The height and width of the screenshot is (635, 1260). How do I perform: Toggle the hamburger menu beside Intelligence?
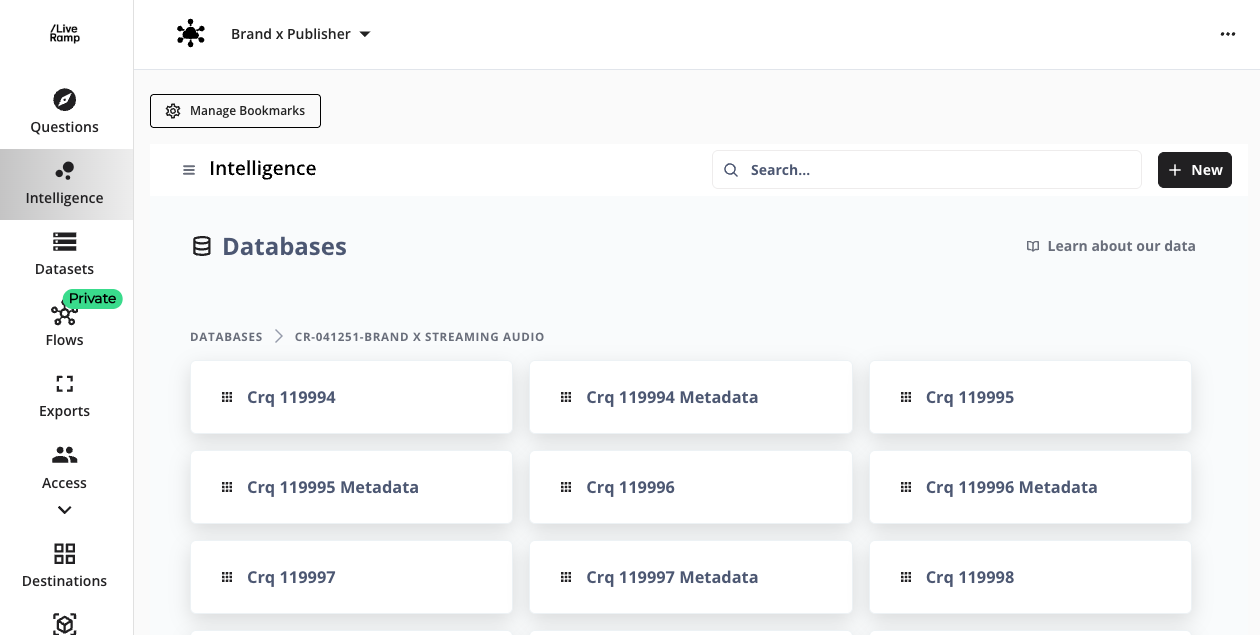pos(189,170)
